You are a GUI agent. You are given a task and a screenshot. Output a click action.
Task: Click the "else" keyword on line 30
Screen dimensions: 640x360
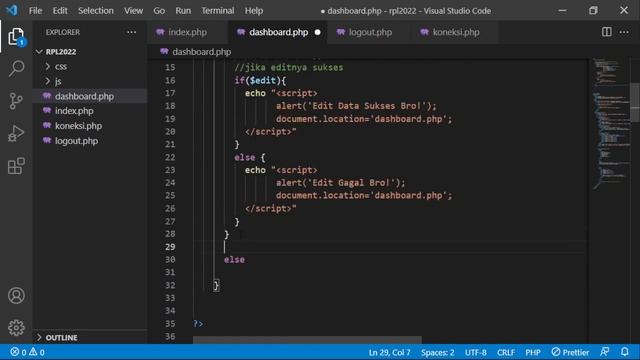click(x=234, y=260)
